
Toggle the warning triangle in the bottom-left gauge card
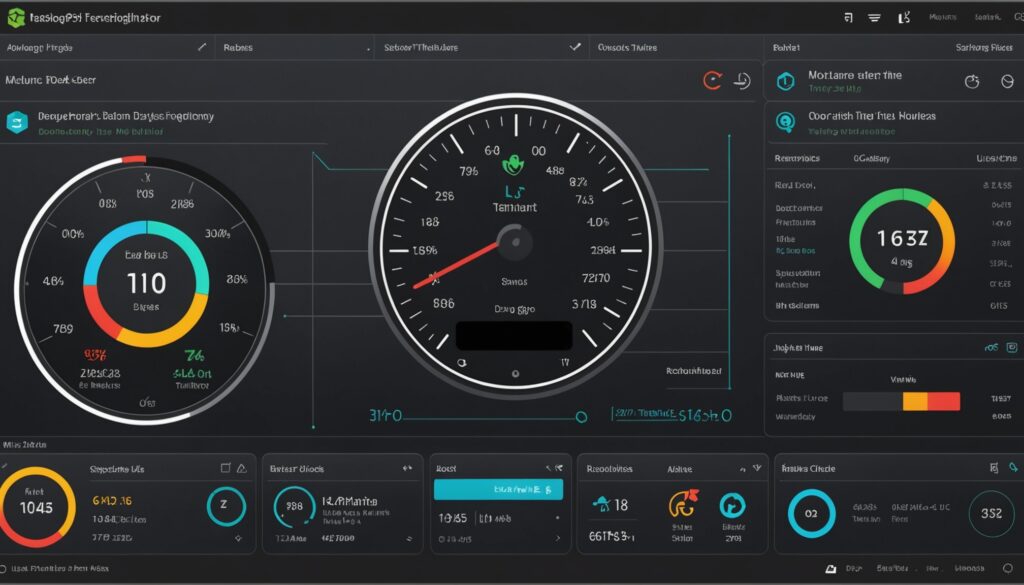242,468
